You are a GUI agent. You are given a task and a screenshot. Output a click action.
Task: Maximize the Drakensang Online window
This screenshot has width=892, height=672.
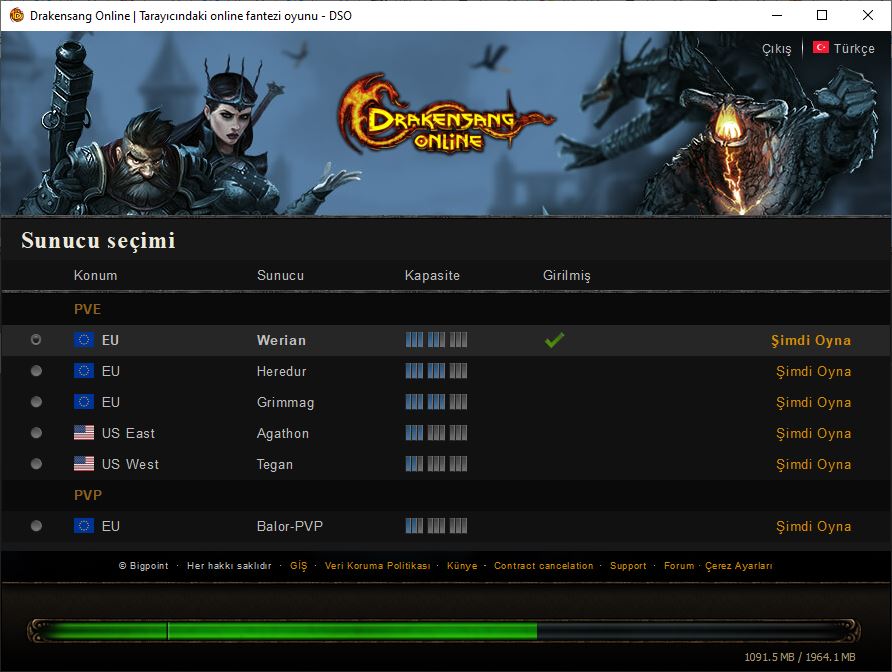[x=822, y=15]
